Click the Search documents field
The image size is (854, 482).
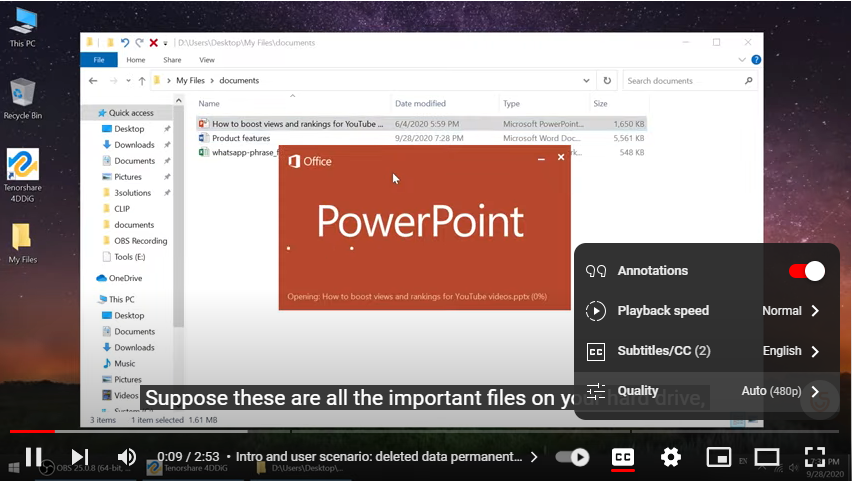click(x=690, y=81)
